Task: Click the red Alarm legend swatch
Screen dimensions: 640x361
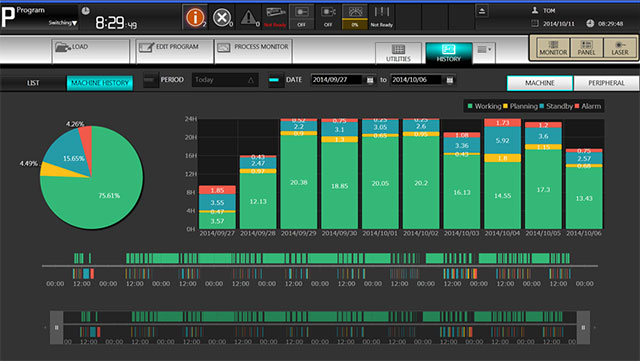Action: click(x=577, y=106)
